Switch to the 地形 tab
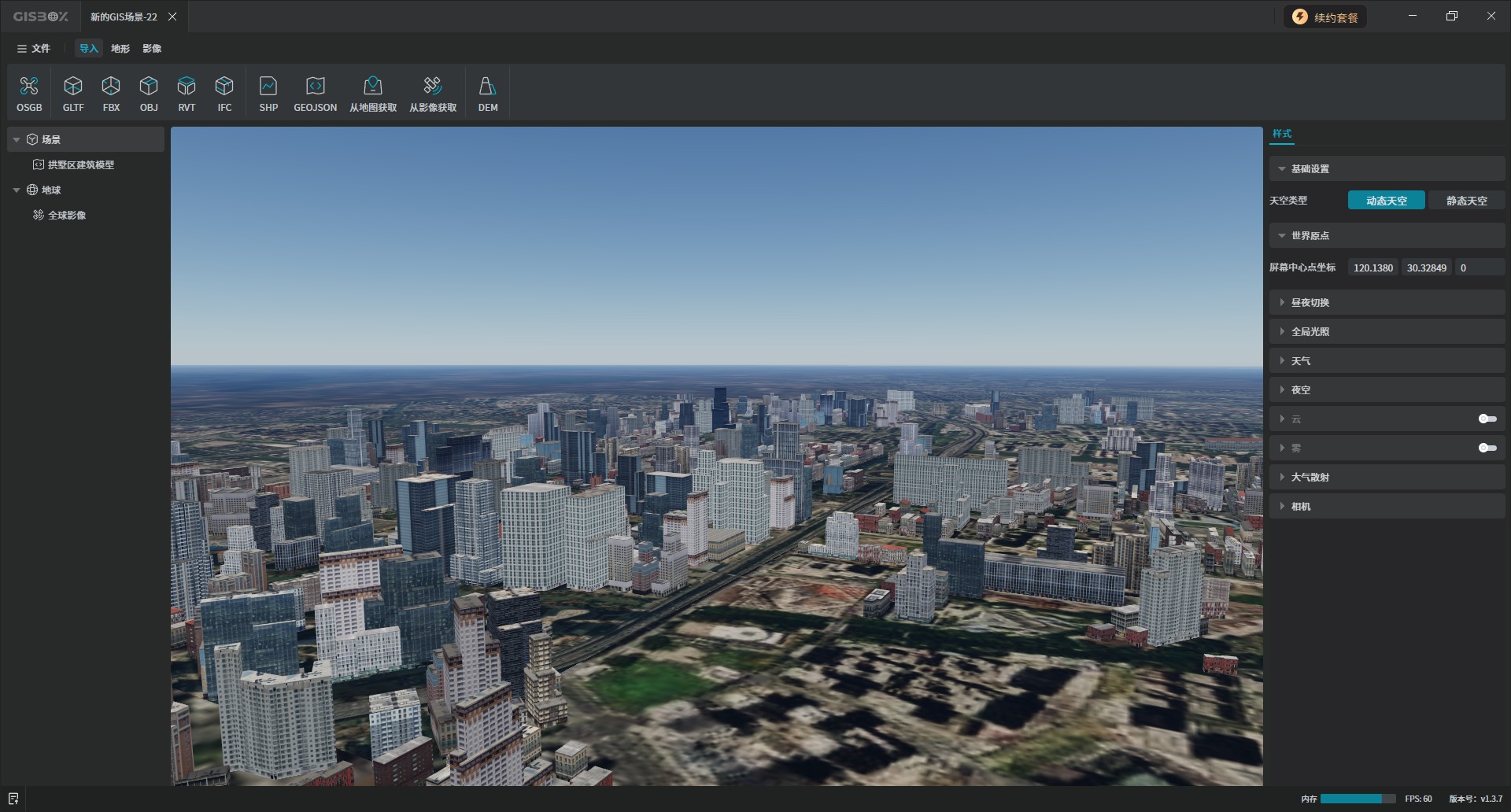The height and width of the screenshot is (812, 1511). coord(120,49)
